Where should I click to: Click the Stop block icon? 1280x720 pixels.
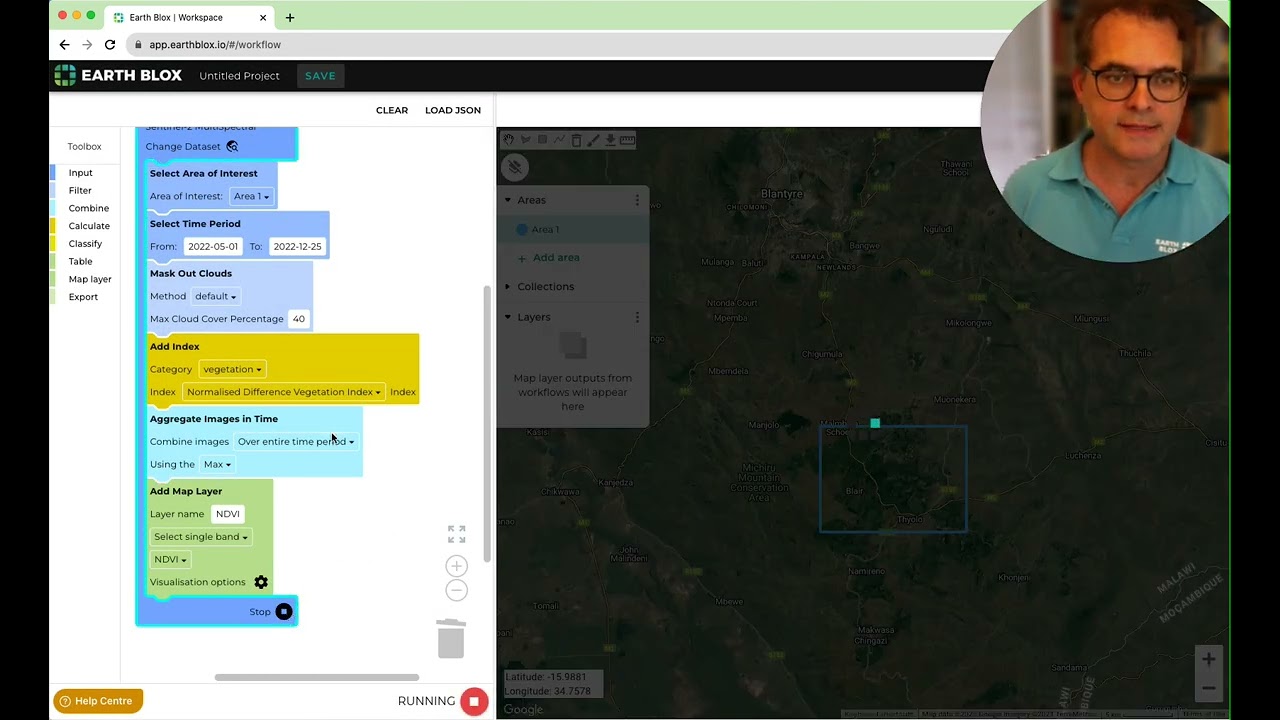click(x=284, y=611)
